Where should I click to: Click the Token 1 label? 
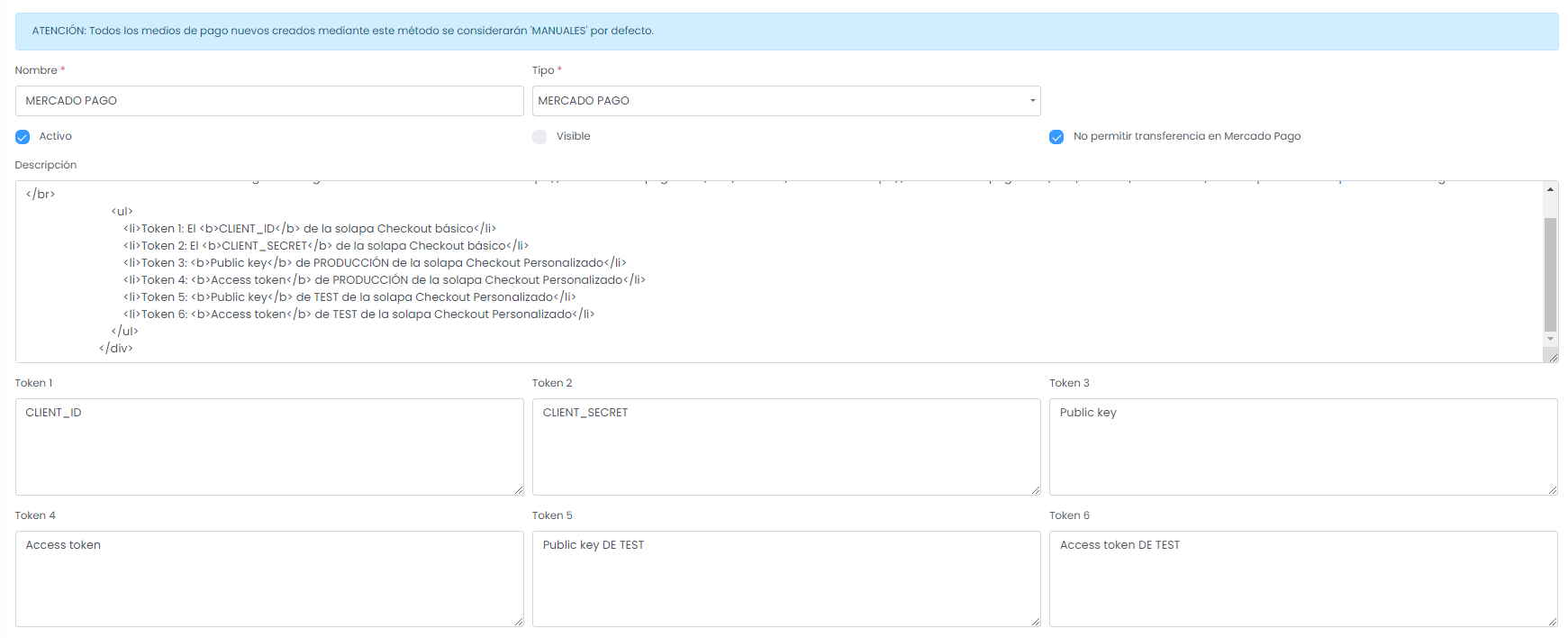(x=34, y=383)
